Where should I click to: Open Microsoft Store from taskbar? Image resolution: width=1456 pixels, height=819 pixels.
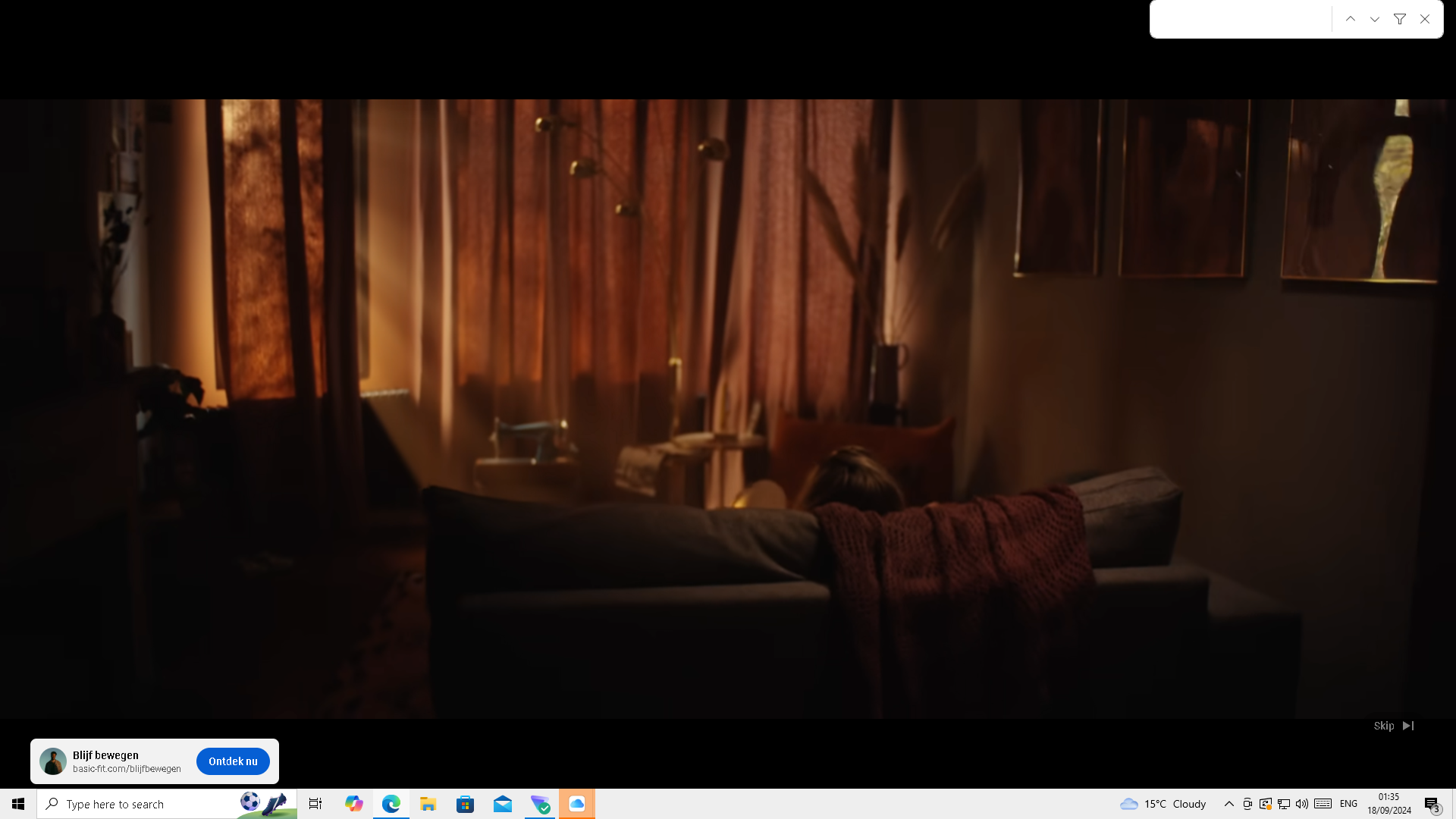coord(465,804)
